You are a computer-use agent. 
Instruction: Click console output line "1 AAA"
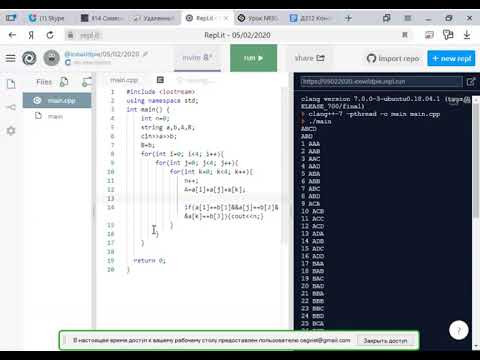pyautogui.click(x=310, y=144)
